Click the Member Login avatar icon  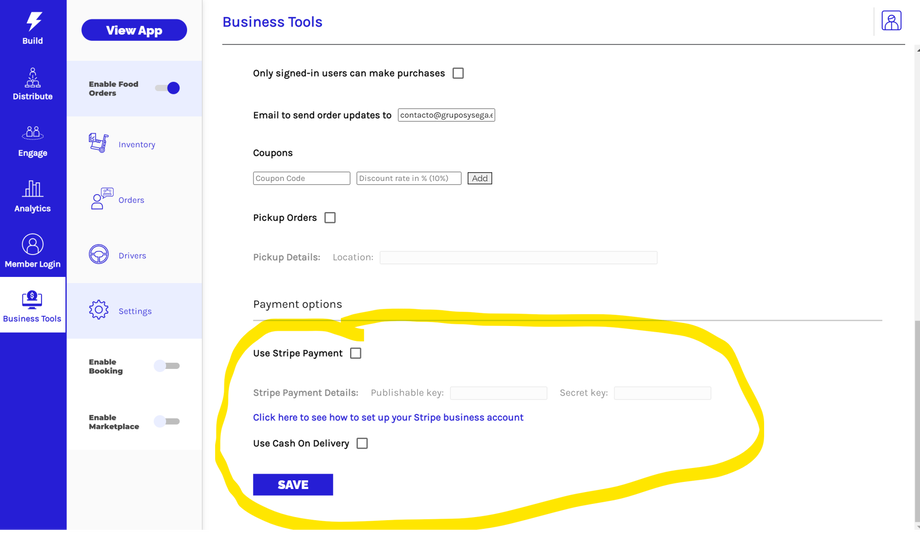pos(33,245)
